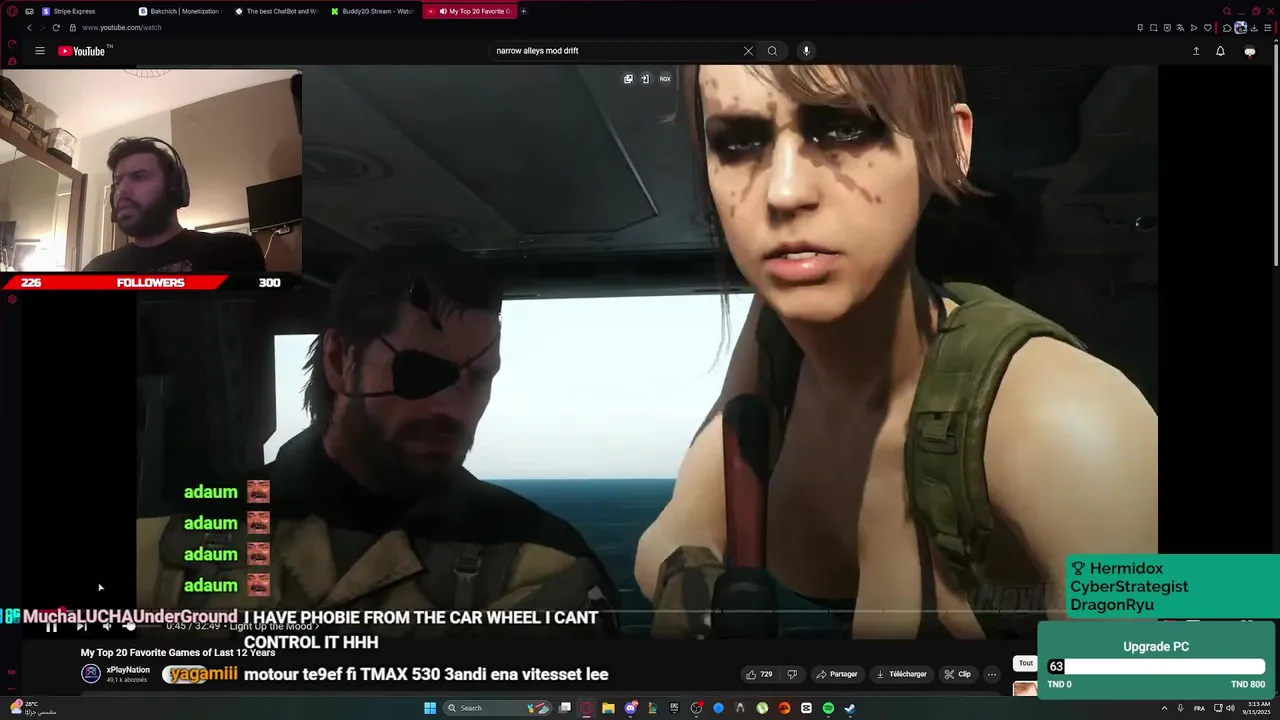
Task: Select the My Top 20 Favorite tab
Action: click(469, 11)
